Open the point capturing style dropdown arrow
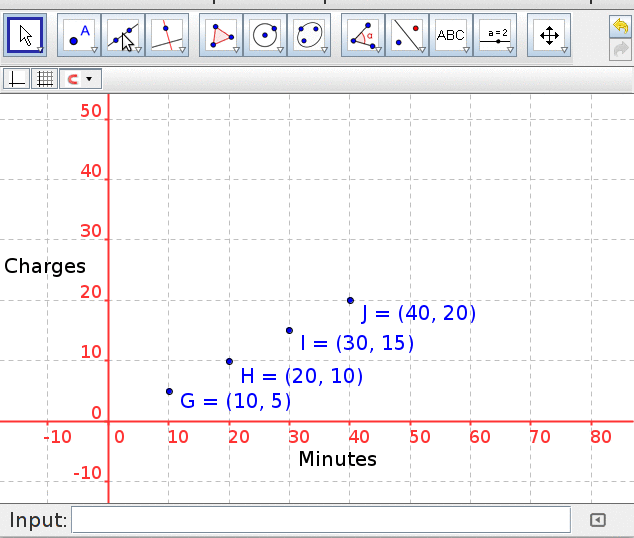This screenshot has height=538, width=634. pyautogui.click(x=90, y=79)
